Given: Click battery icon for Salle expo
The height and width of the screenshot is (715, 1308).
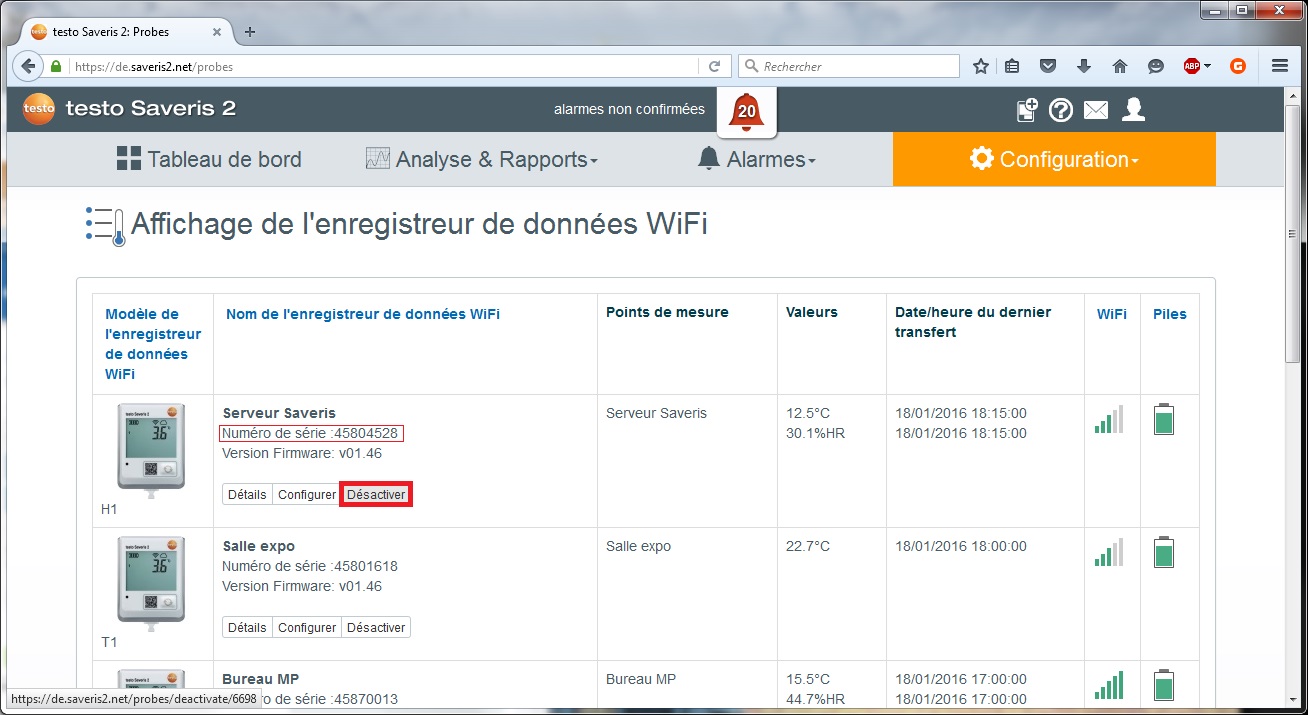Looking at the screenshot, I should pyautogui.click(x=1164, y=552).
